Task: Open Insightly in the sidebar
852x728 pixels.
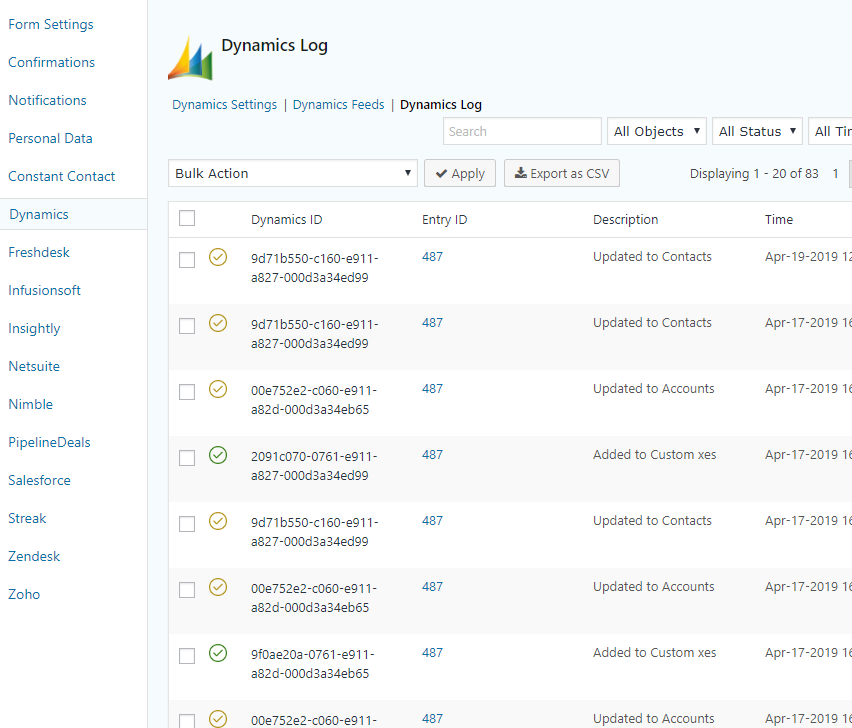Action: click(x=34, y=329)
